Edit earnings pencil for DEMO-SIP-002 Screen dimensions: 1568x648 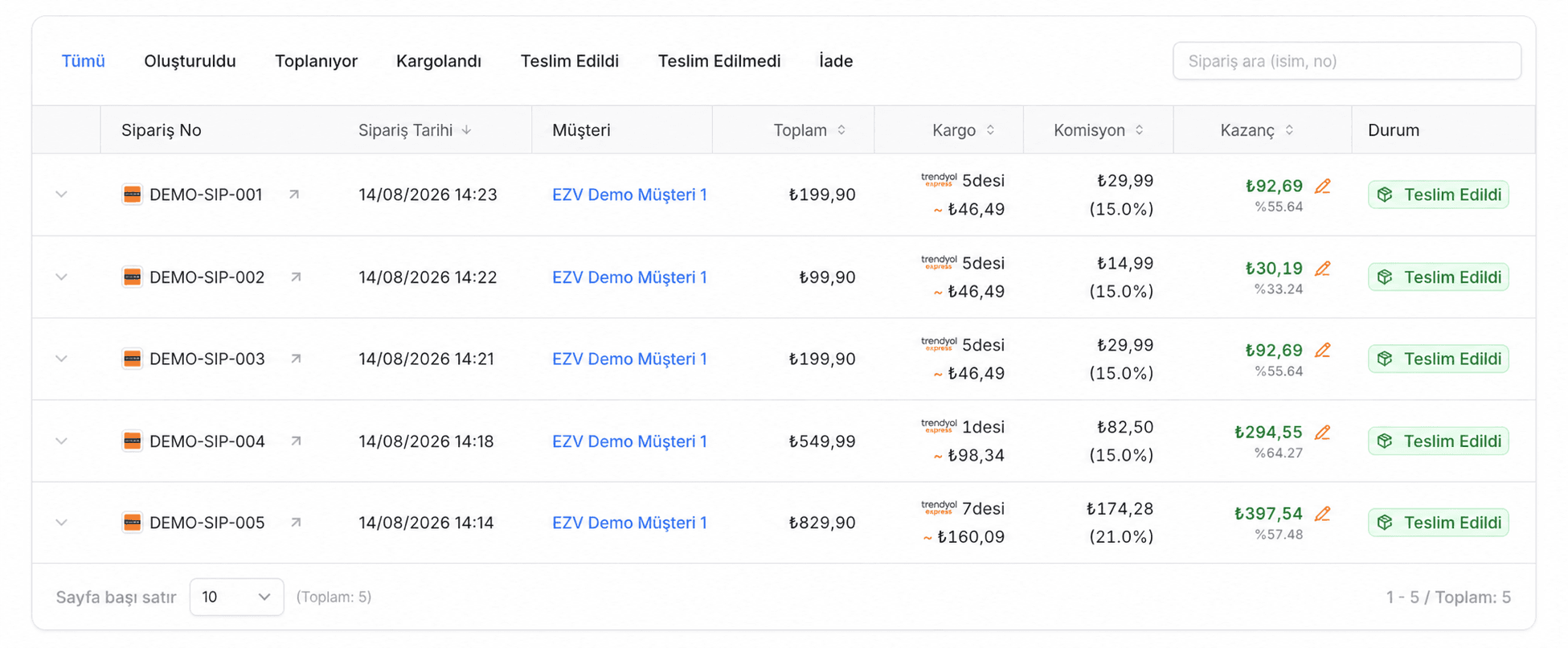tap(1322, 269)
